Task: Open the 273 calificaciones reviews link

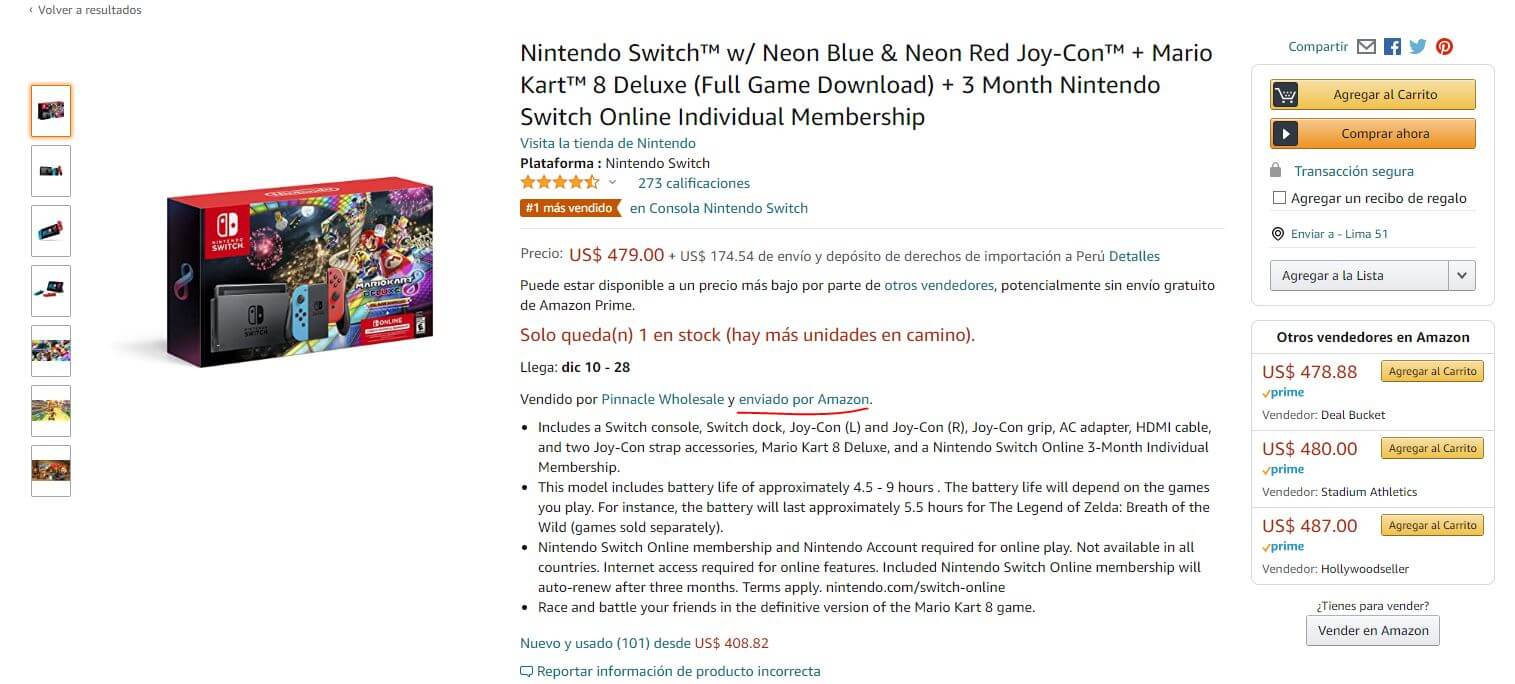Action: pyautogui.click(x=694, y=183)
